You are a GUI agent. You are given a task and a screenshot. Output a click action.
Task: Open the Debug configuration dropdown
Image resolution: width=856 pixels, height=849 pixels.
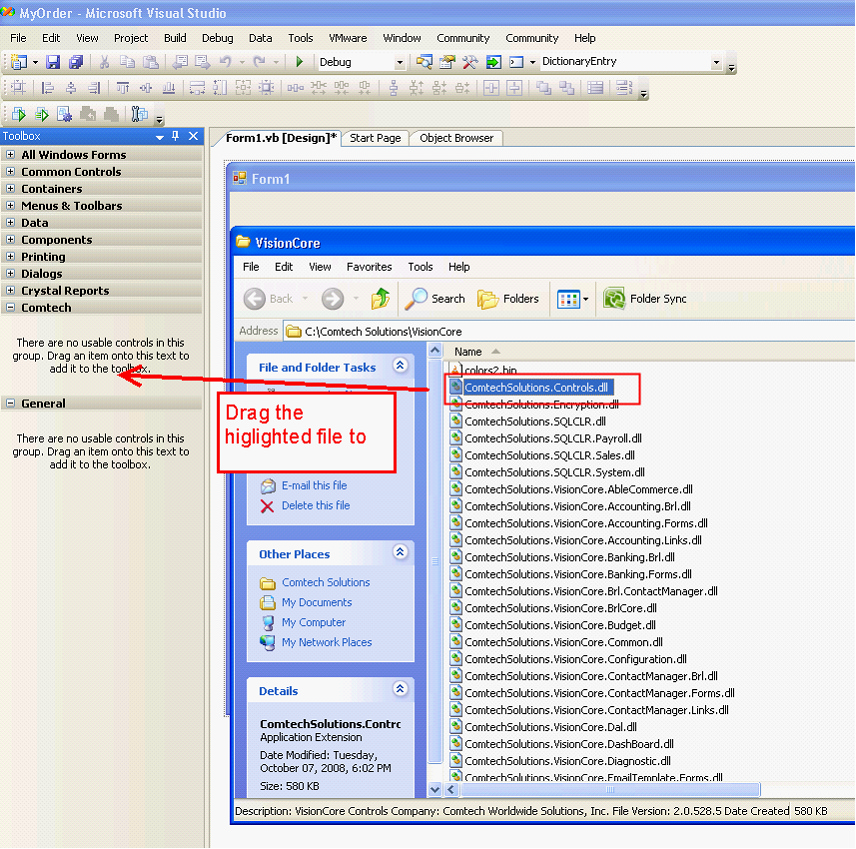[x=400, y=62]
